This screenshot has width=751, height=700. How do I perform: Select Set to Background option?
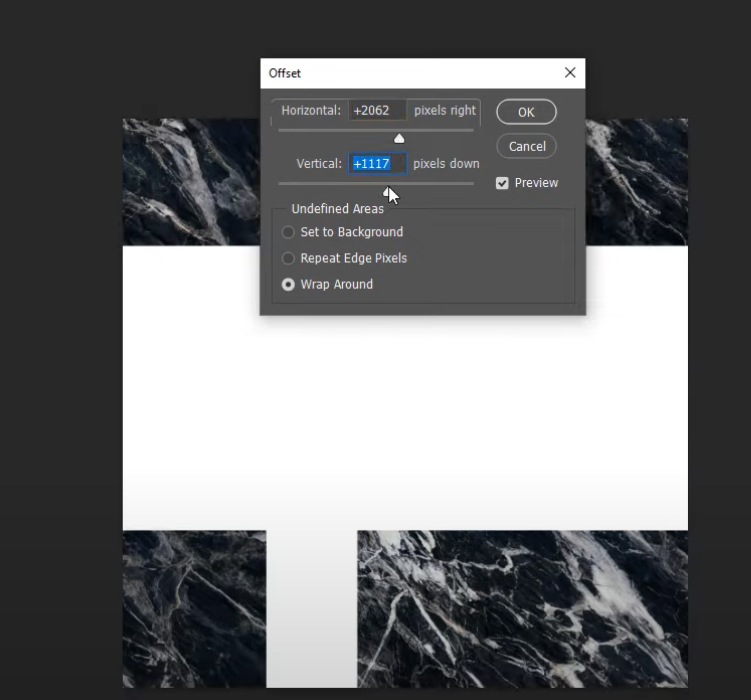coord(288,232)
